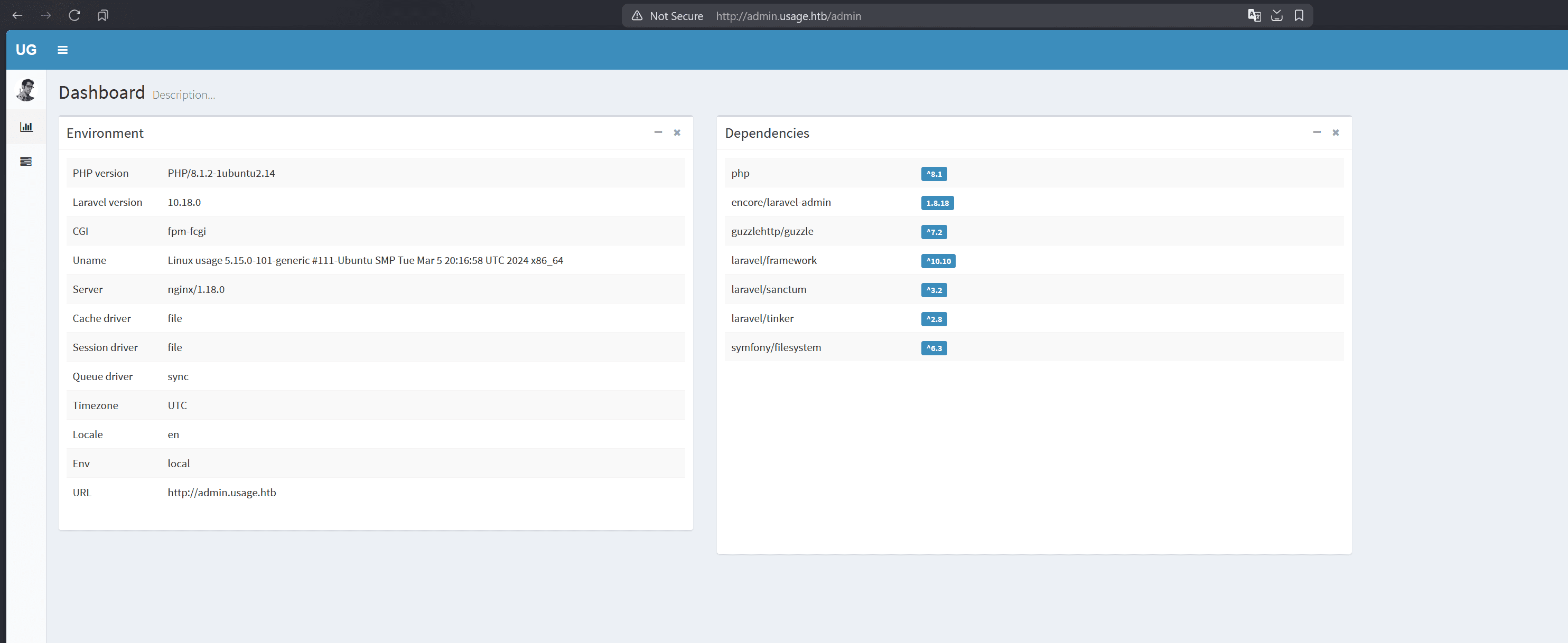Screen dimensions: 1568x643
Task: Click inside the browser address bar
Action: 788,16
